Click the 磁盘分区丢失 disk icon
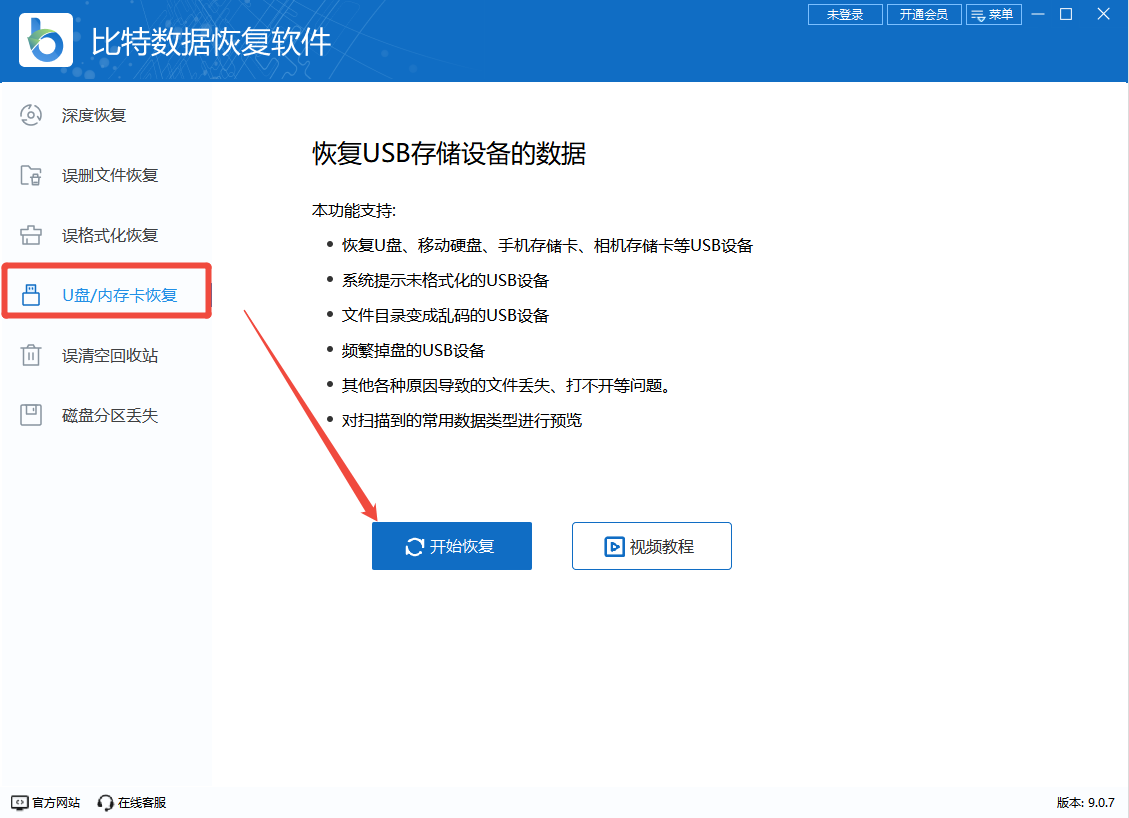Viewport: 1129px width, 818px height. [x=31, y=415]
